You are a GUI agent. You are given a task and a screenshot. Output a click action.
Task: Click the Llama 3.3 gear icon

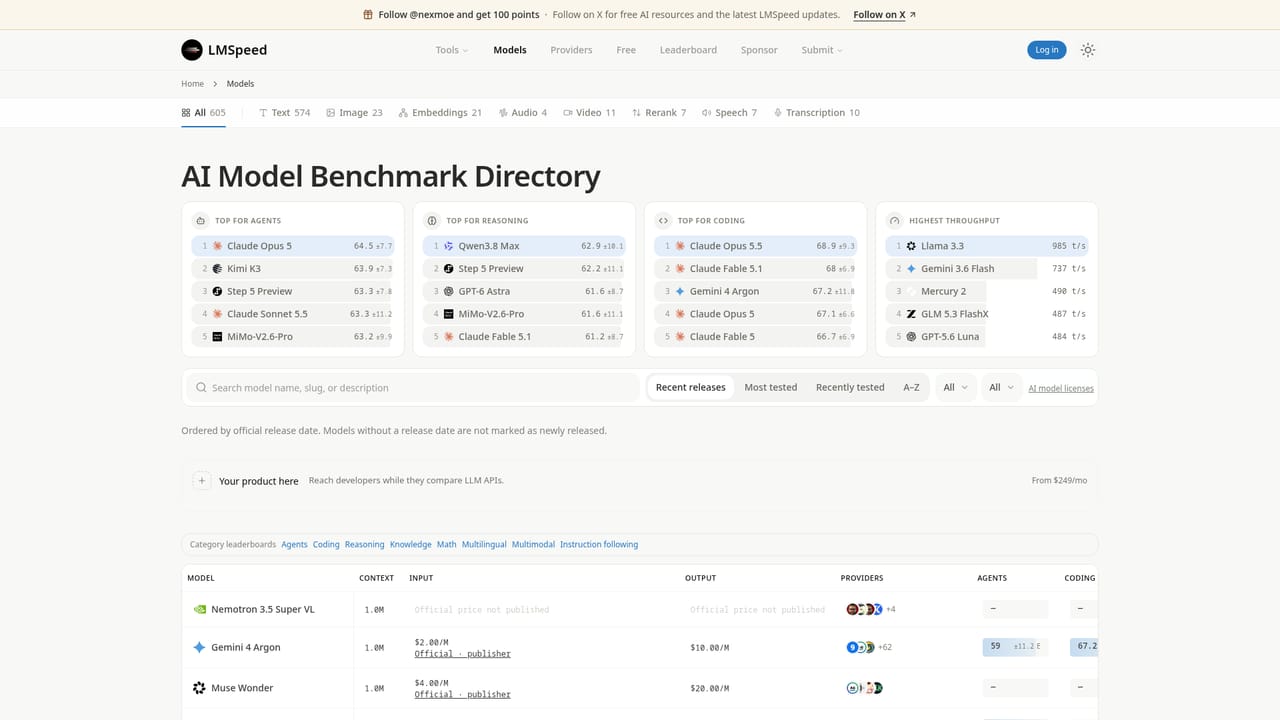tap(911, 246)
